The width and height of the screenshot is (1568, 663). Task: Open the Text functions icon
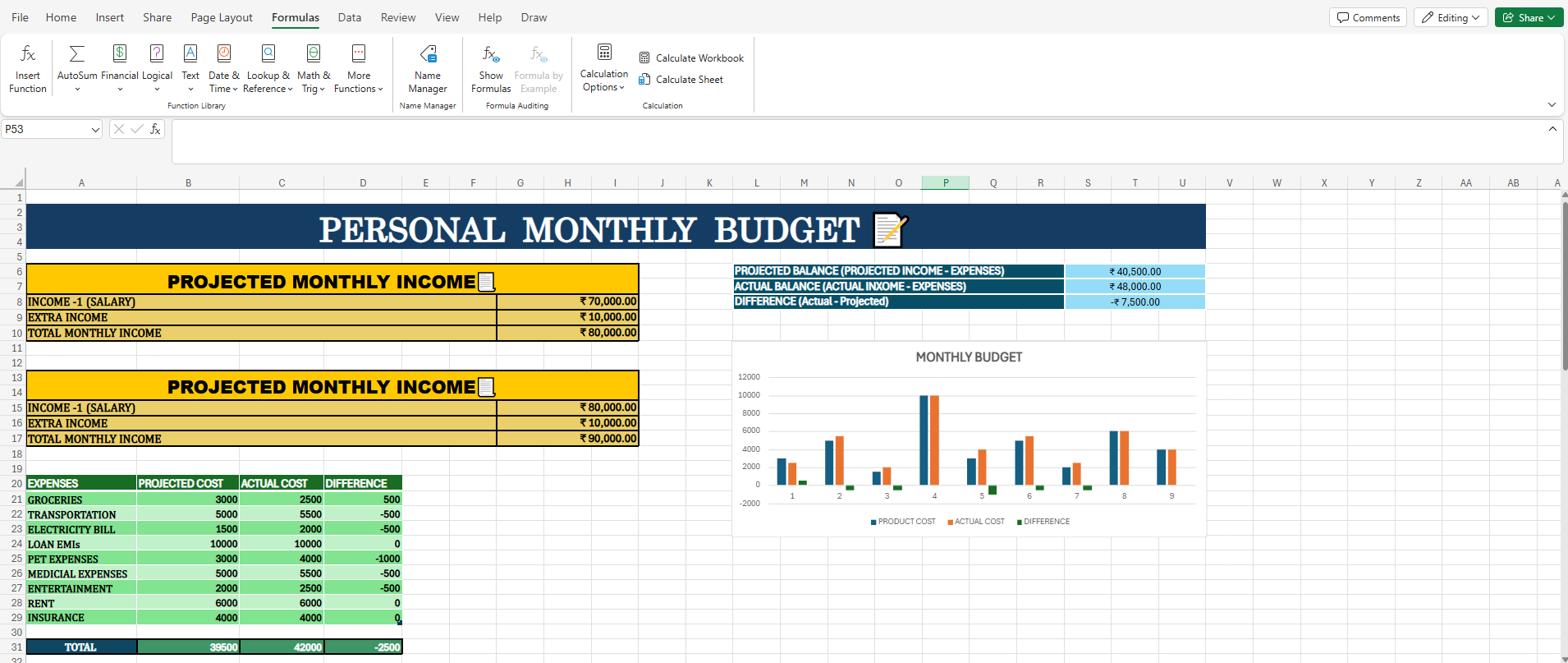190,53
